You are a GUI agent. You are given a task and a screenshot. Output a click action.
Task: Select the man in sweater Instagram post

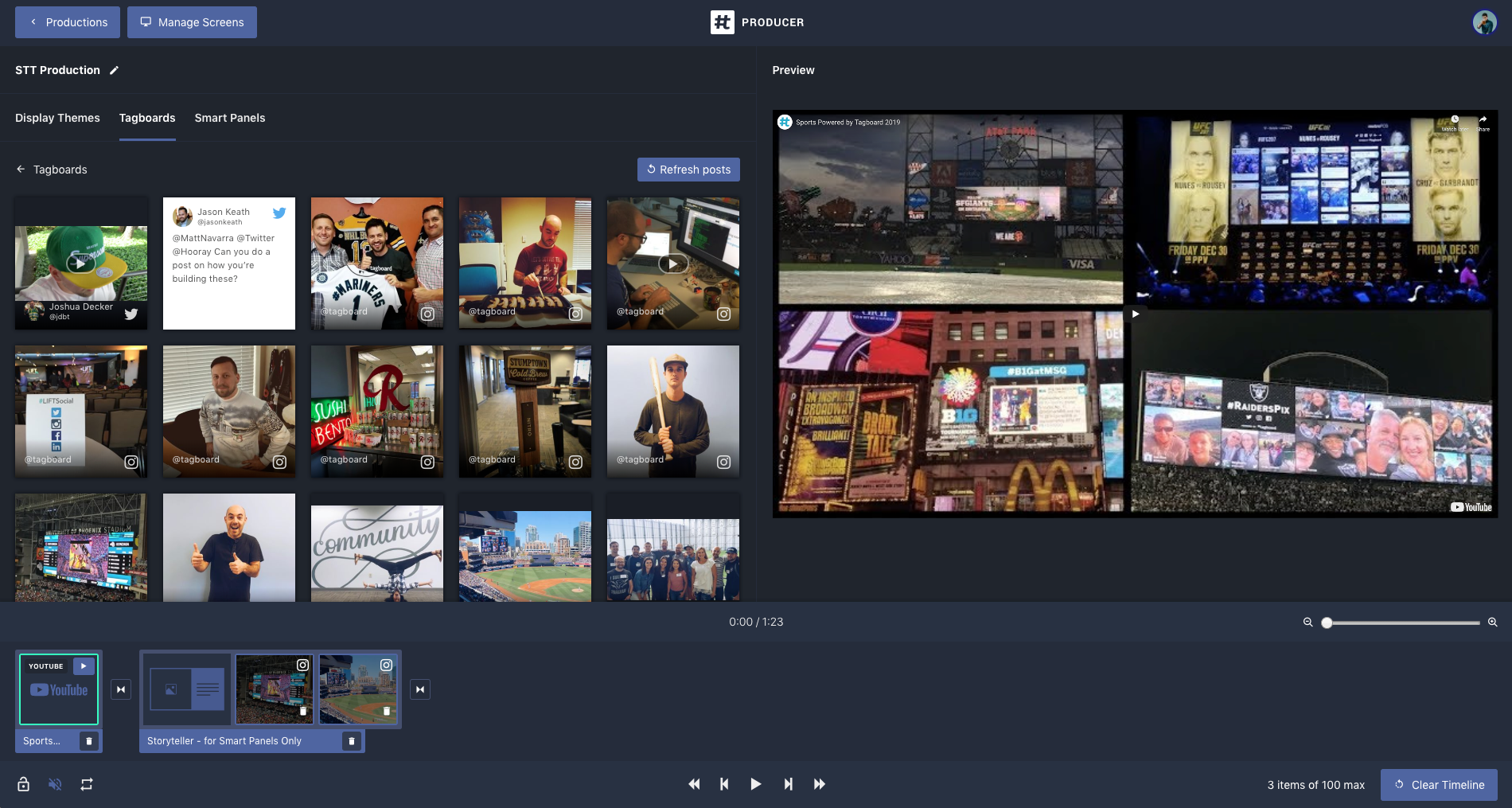click(229, 412)
